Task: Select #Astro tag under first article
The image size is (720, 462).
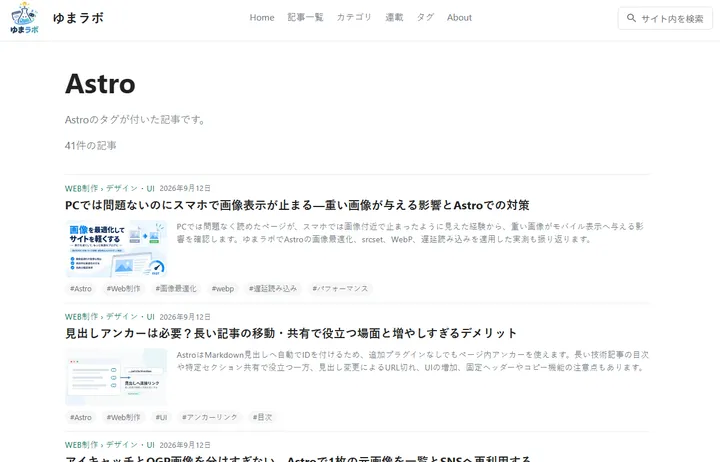Action: [x=81, y=289]
